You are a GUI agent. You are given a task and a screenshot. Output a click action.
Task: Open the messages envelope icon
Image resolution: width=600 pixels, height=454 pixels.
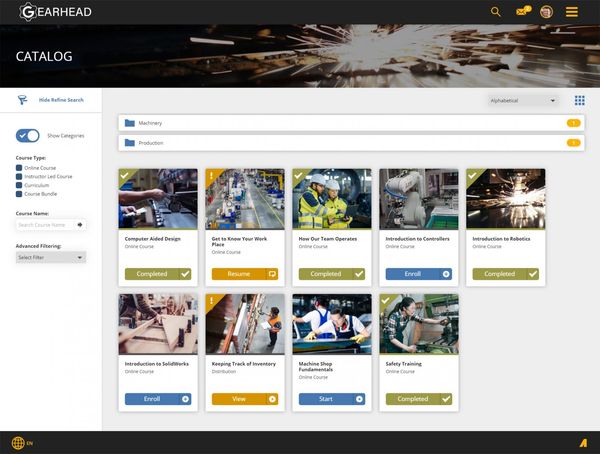pos(523,11)
